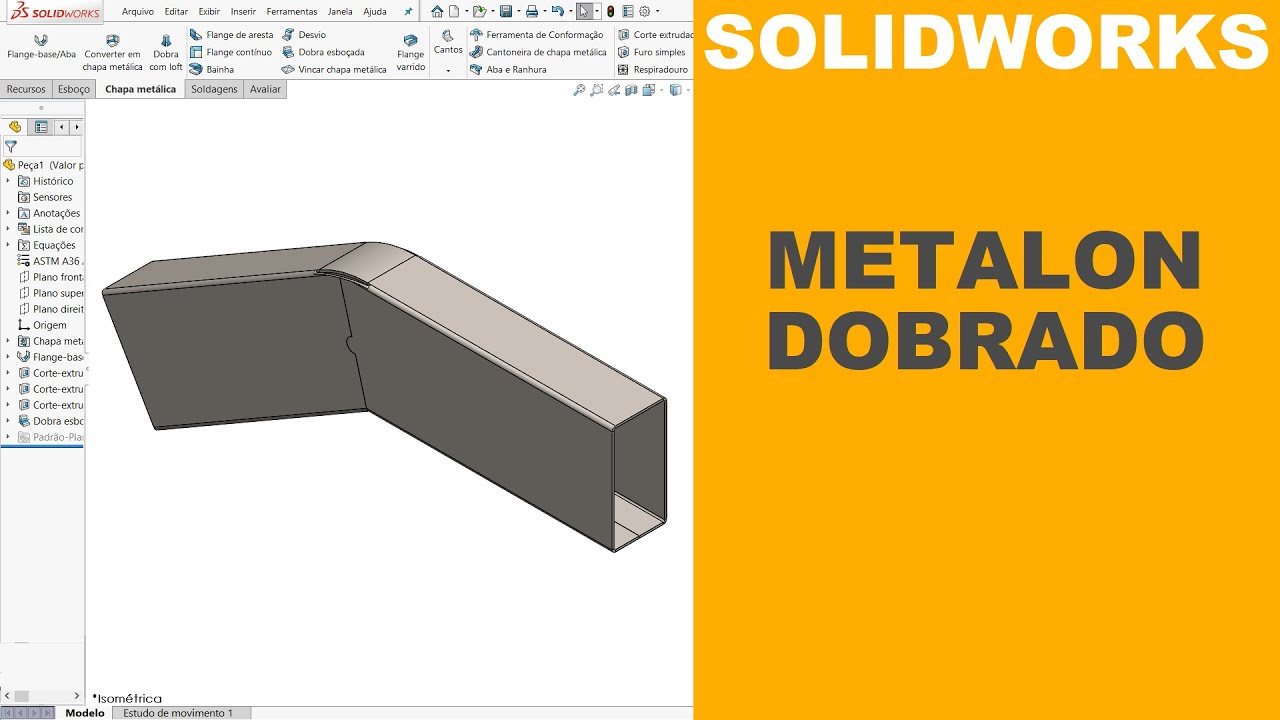Click Zoom to Area icon

pos(596,90)
